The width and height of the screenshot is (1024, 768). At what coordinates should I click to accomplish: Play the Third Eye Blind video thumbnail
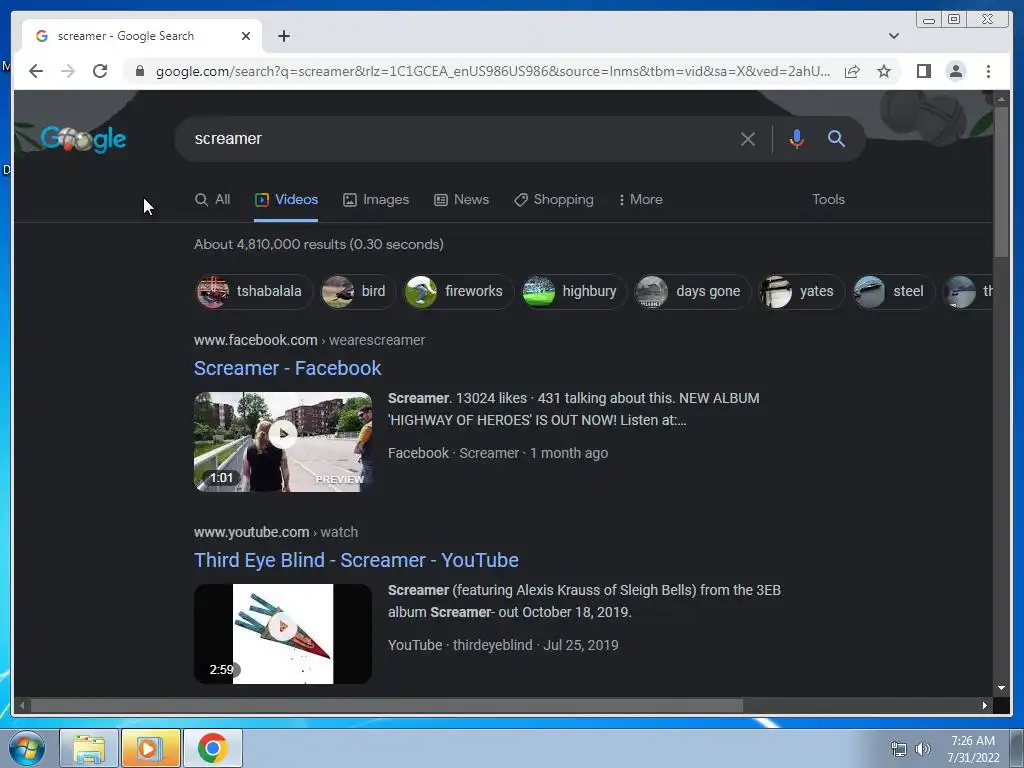(283, 633)
